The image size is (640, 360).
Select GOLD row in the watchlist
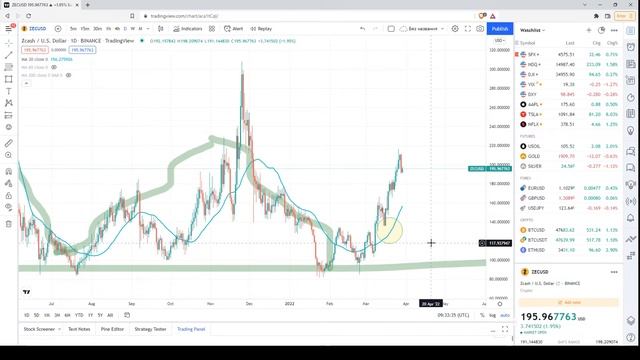tap(569, 156)
